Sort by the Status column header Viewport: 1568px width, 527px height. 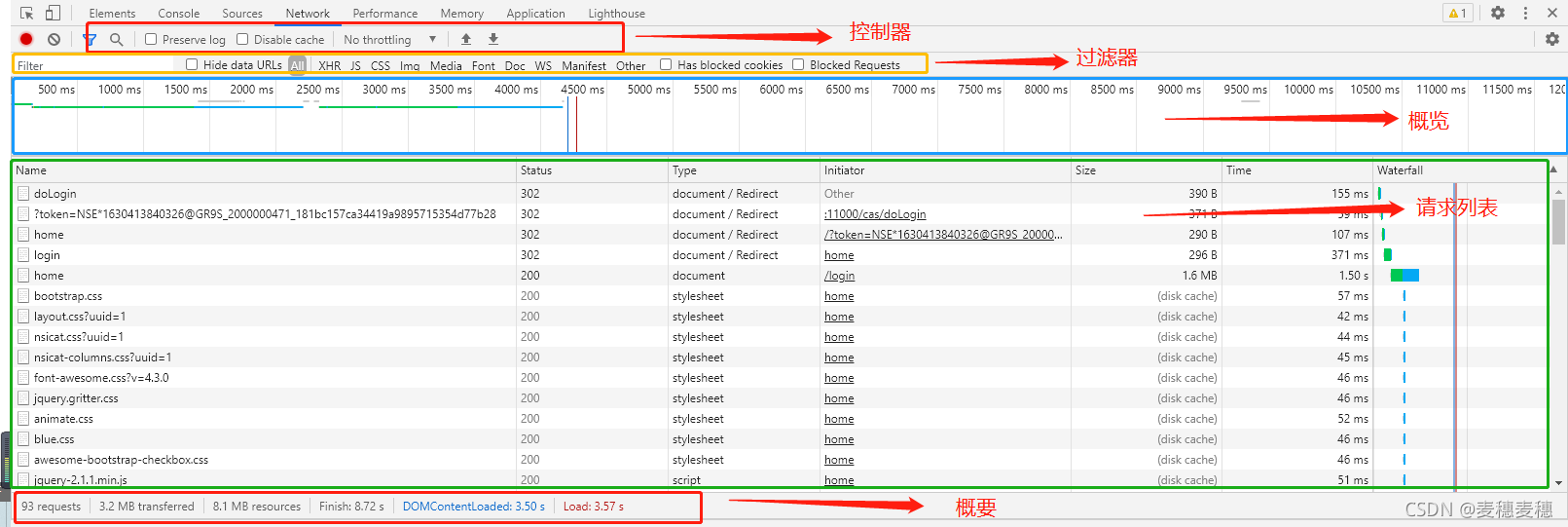coord(592,170)
